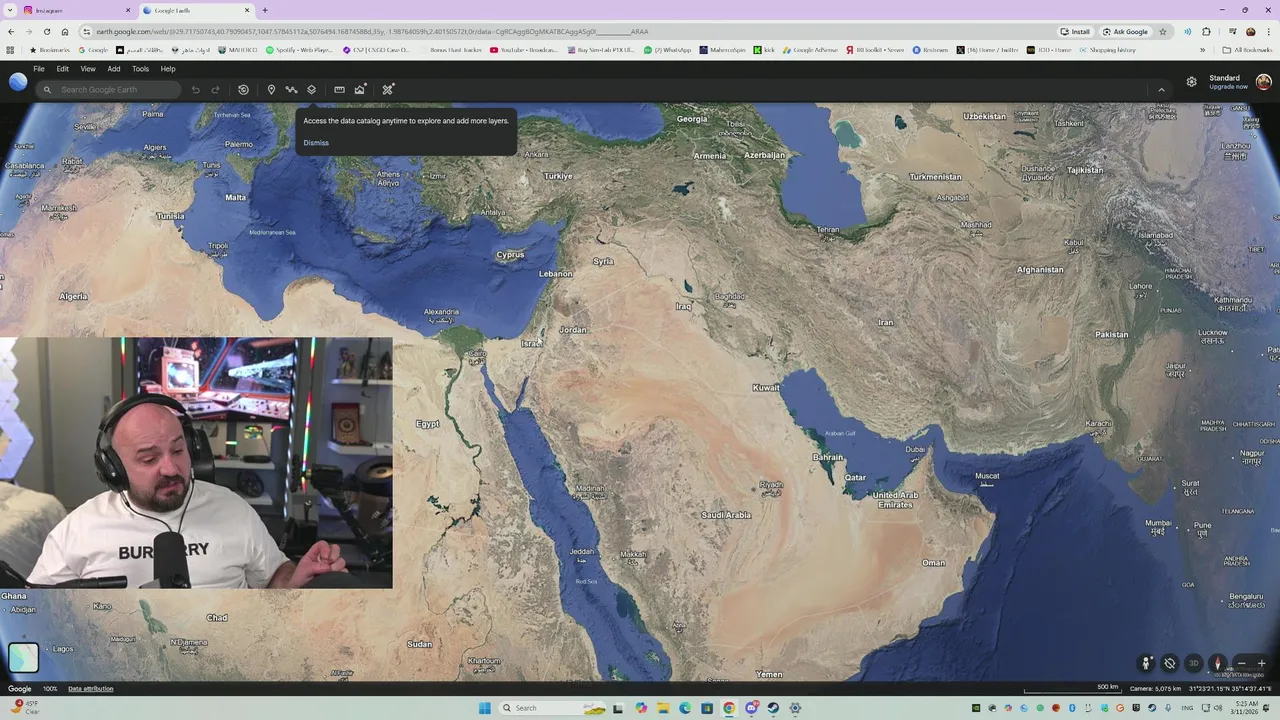Image resolution: width=1280 pixels, height=720 pixels.
Task: Open the taskbar clock and date
Action: point(1246,708)
